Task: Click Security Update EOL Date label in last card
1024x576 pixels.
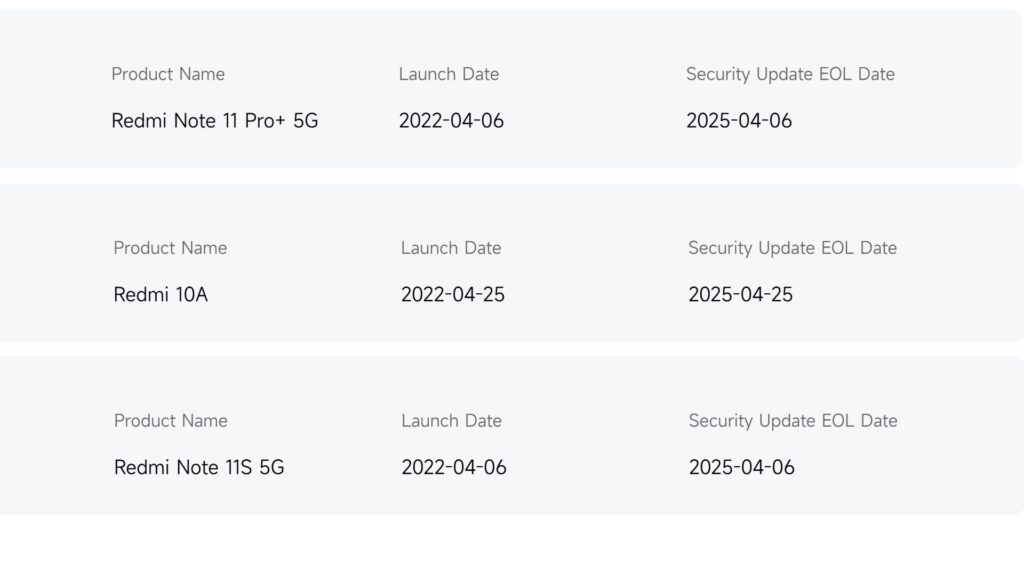Action: coord(793,421)
